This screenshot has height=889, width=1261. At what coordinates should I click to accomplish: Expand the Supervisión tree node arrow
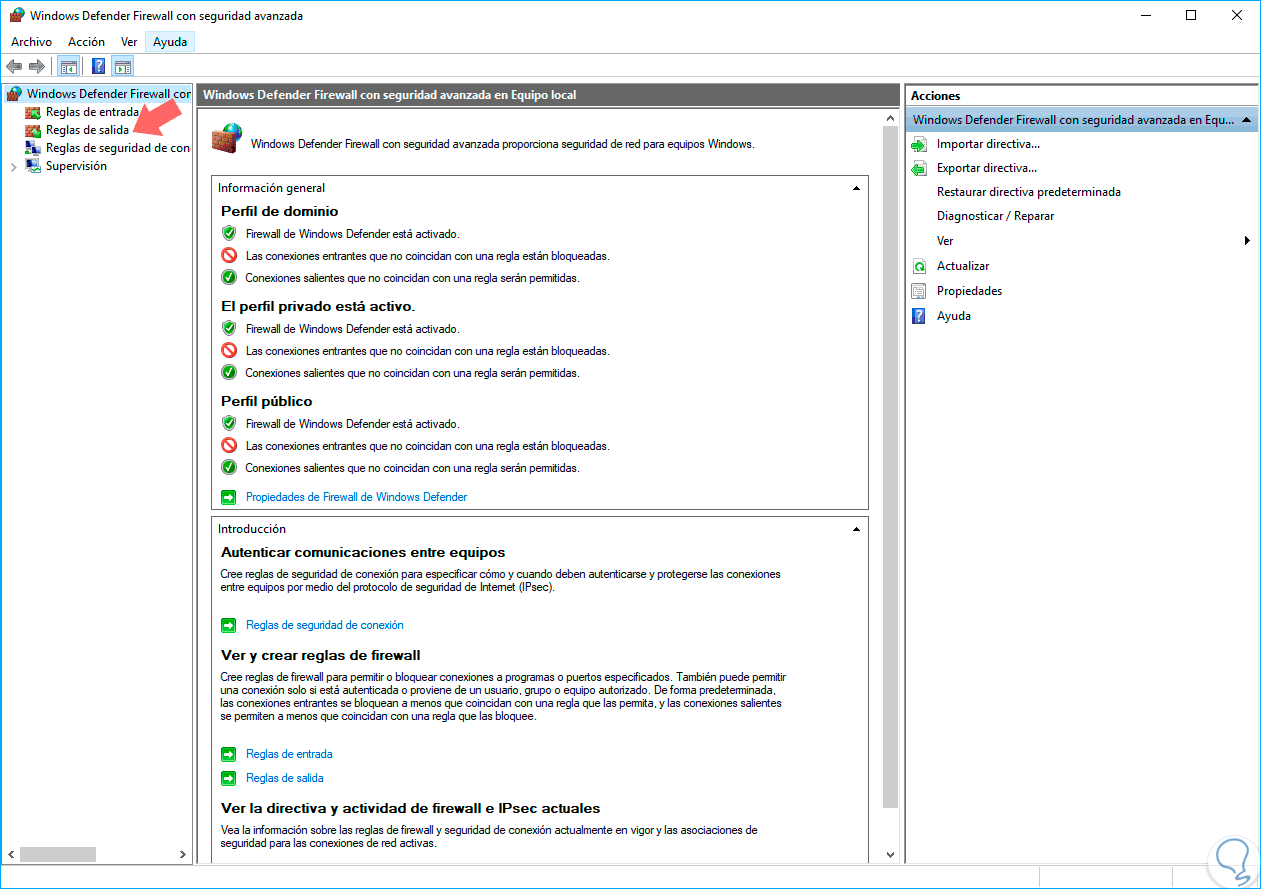coord(13,167)
